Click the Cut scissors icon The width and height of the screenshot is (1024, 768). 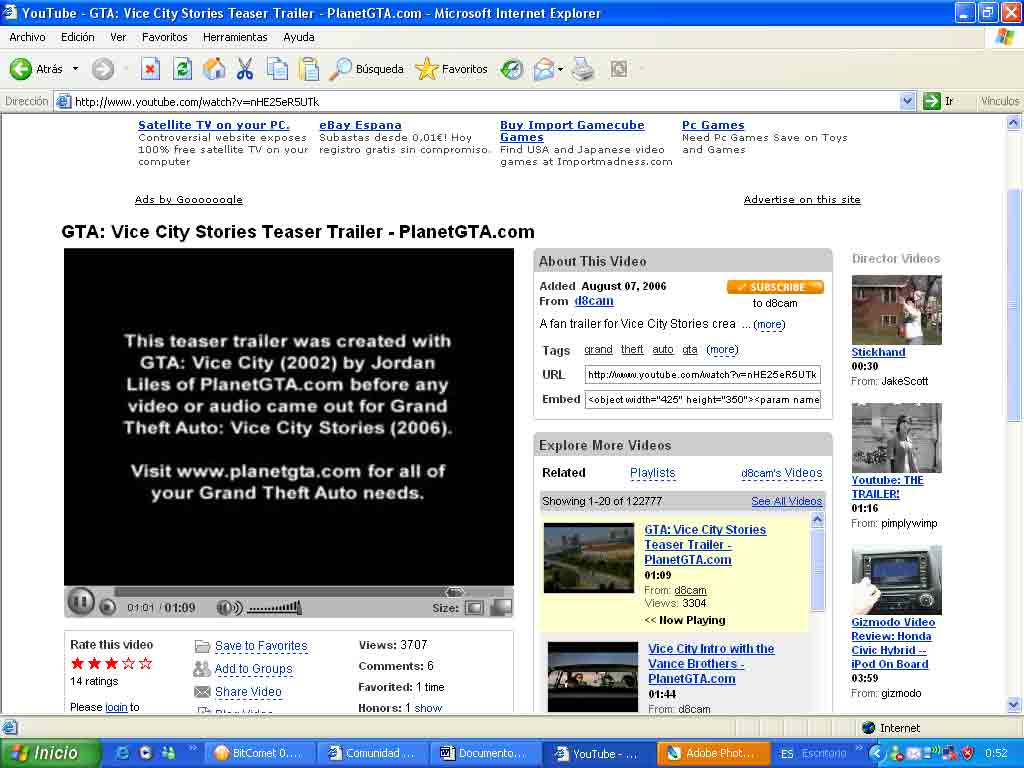(x=245, y=69)
